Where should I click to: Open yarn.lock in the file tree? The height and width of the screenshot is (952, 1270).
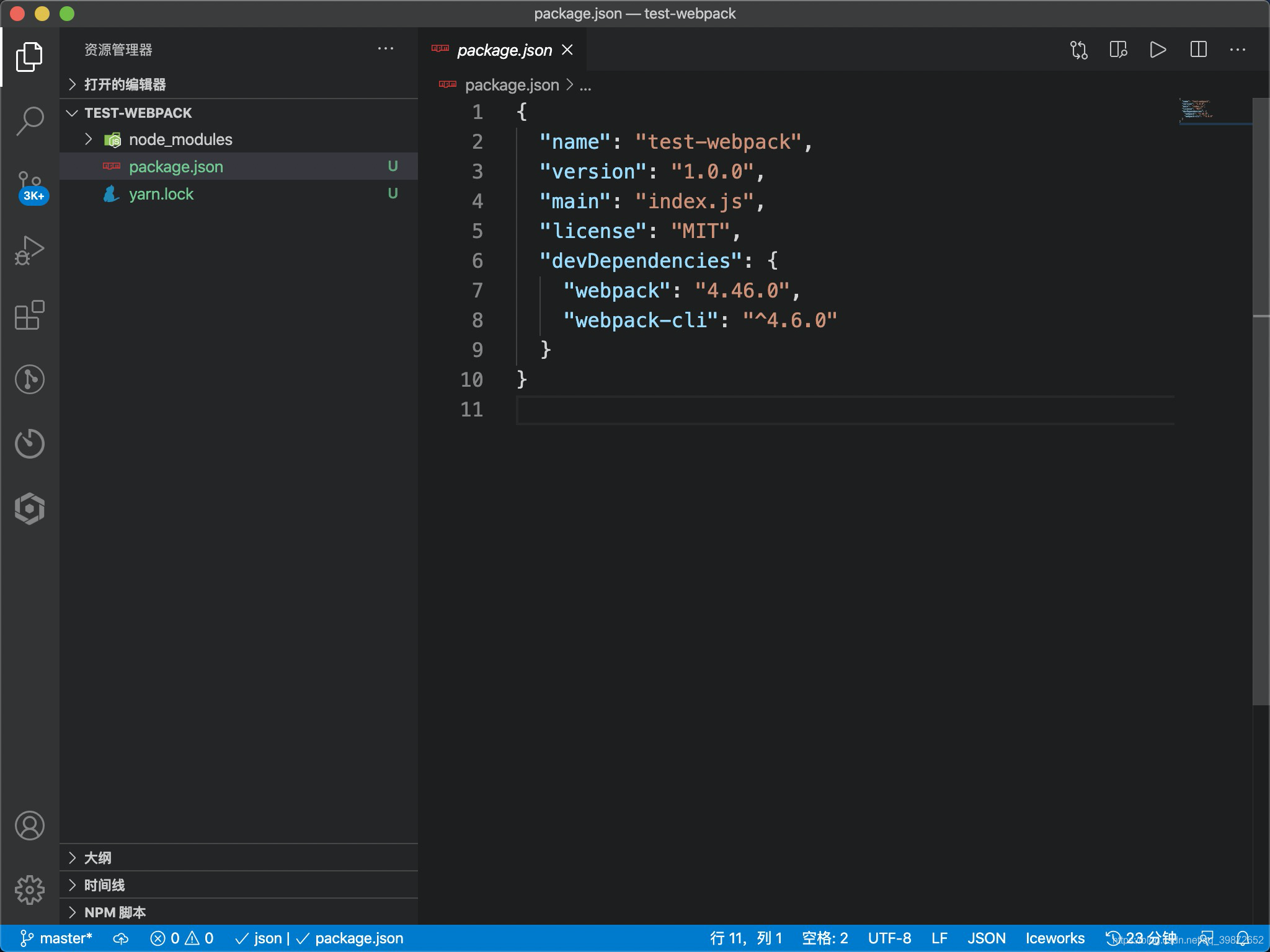tap(239, 194)
